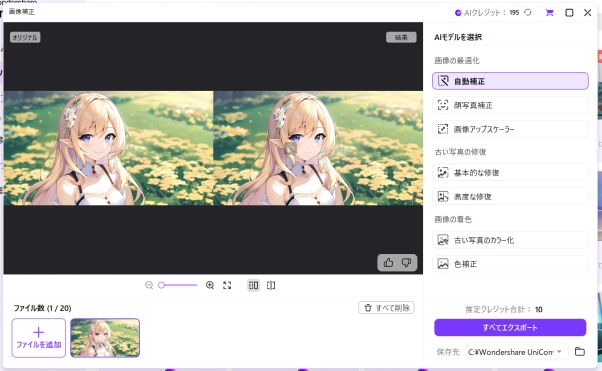Image resolution: width=602 pixels, height=371 pixels.
Task: Open the save location dropdown
Action: click(x=516, y=351)
